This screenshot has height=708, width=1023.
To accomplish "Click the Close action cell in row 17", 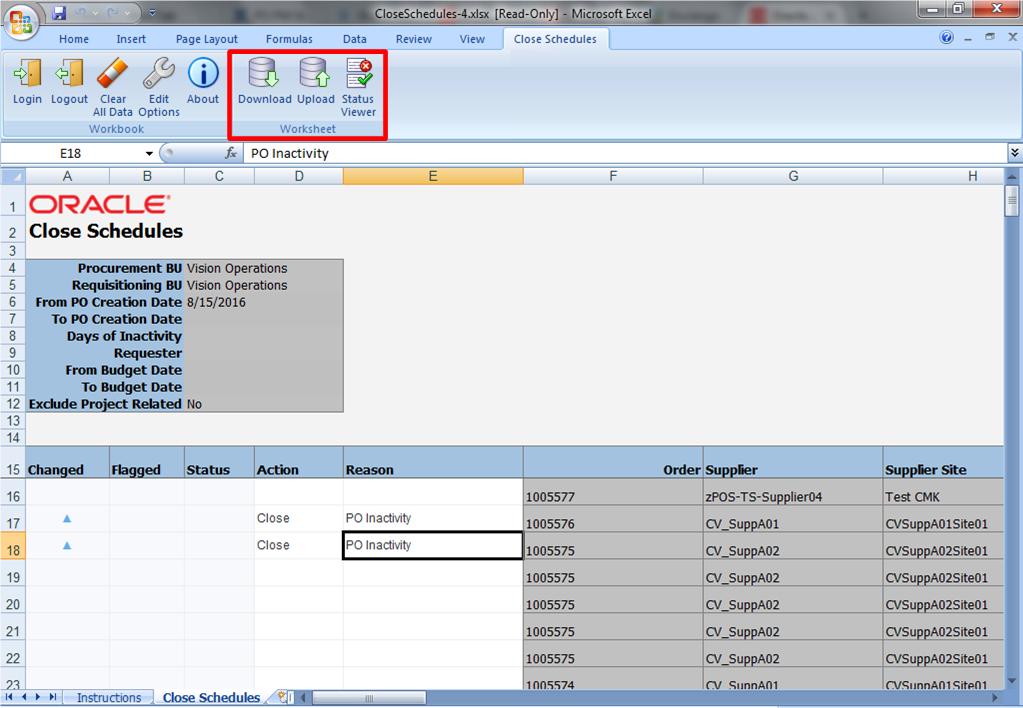I will pos(299,518).
